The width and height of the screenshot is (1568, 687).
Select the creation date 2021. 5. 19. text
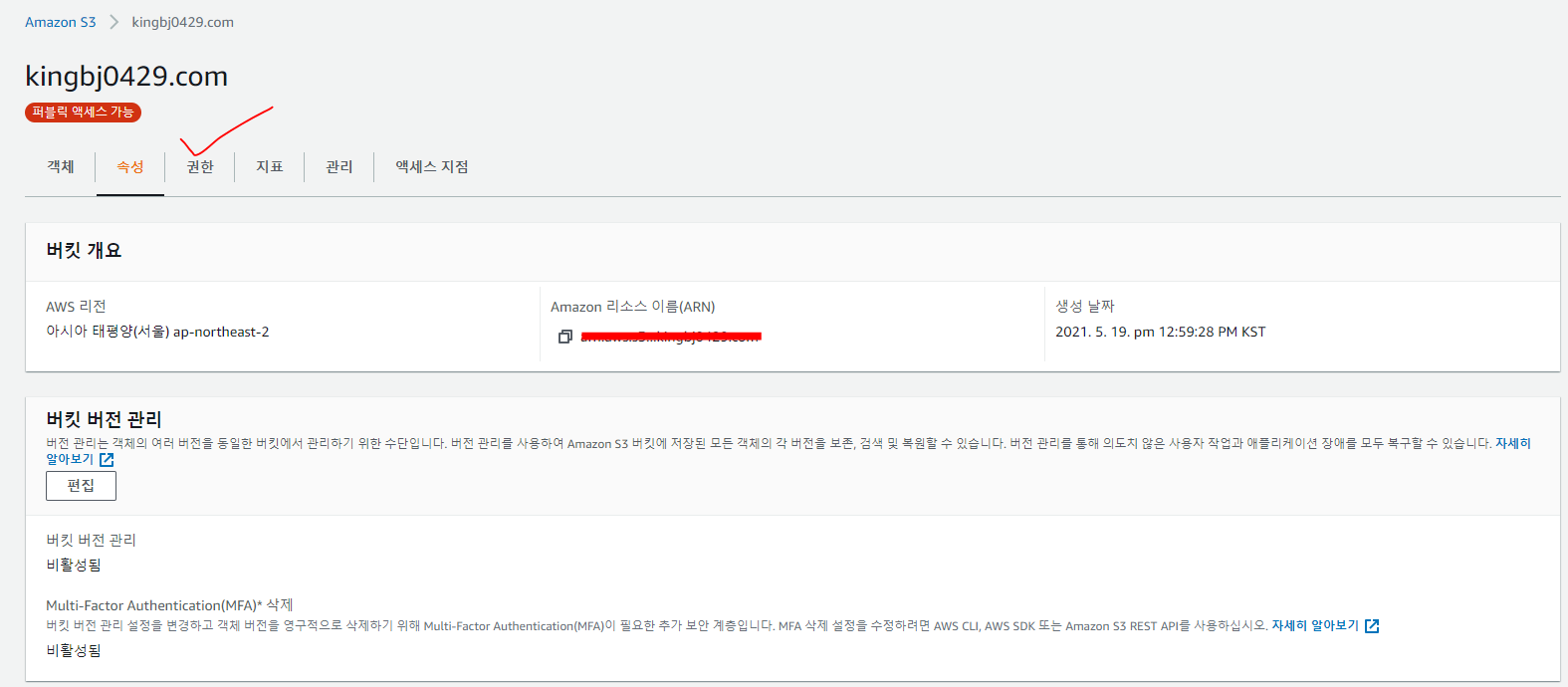click(1161, 332)
